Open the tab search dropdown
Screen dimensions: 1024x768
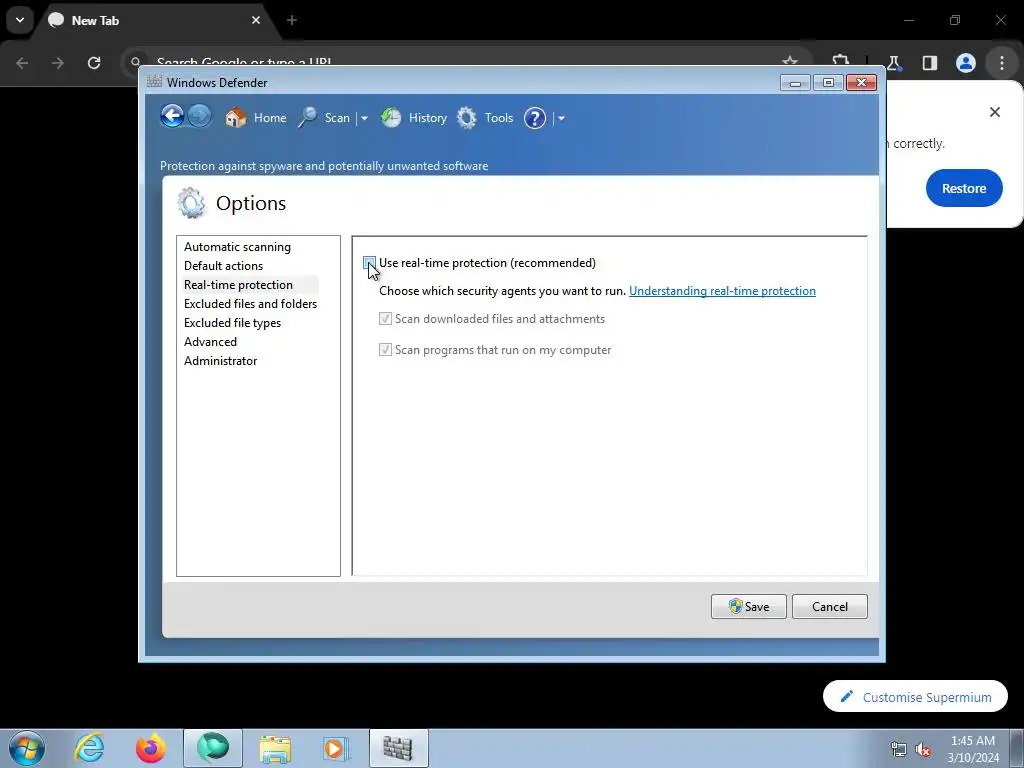point(20,20)
